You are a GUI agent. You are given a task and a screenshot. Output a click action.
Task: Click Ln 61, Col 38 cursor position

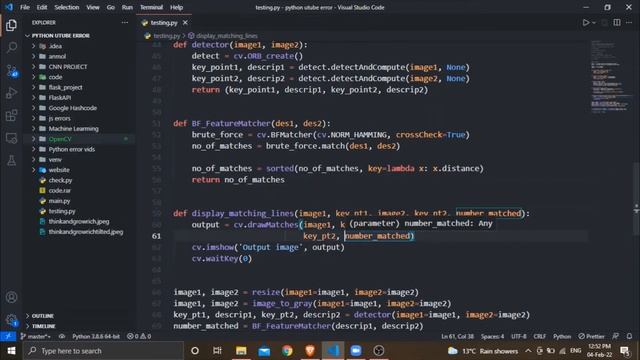tap(457, 336)
